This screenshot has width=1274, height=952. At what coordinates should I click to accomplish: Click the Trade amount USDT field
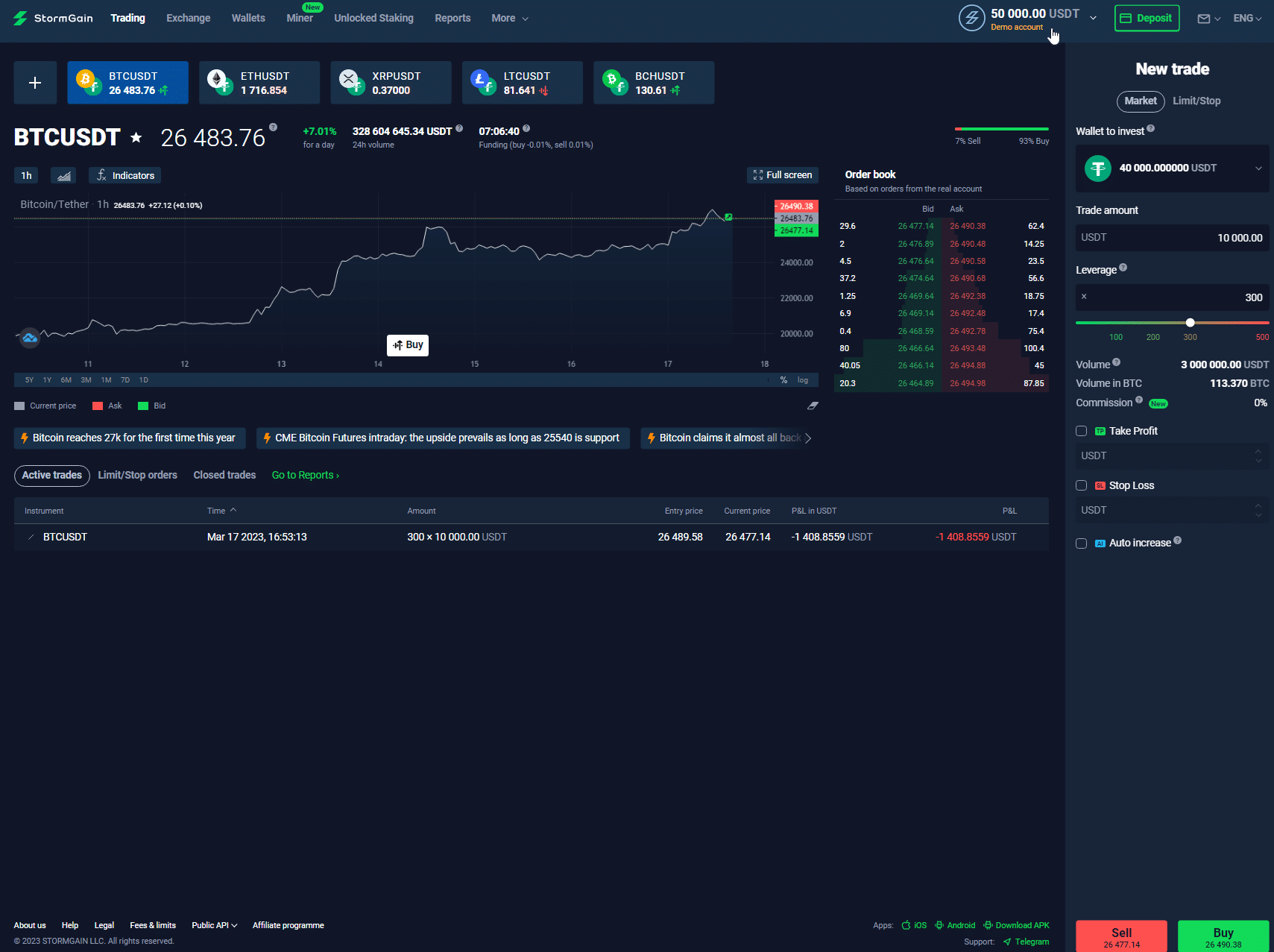1172,238
